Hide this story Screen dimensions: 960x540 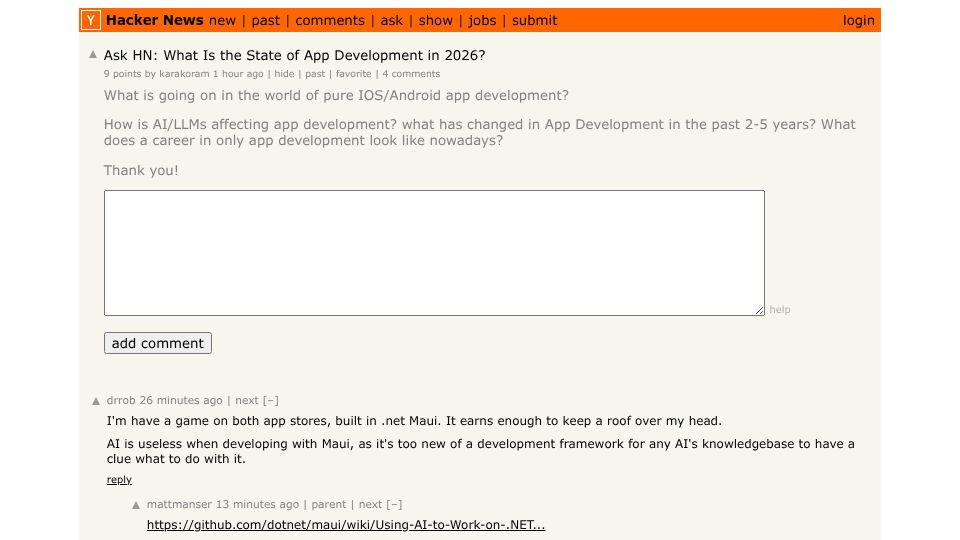(284, 74)
